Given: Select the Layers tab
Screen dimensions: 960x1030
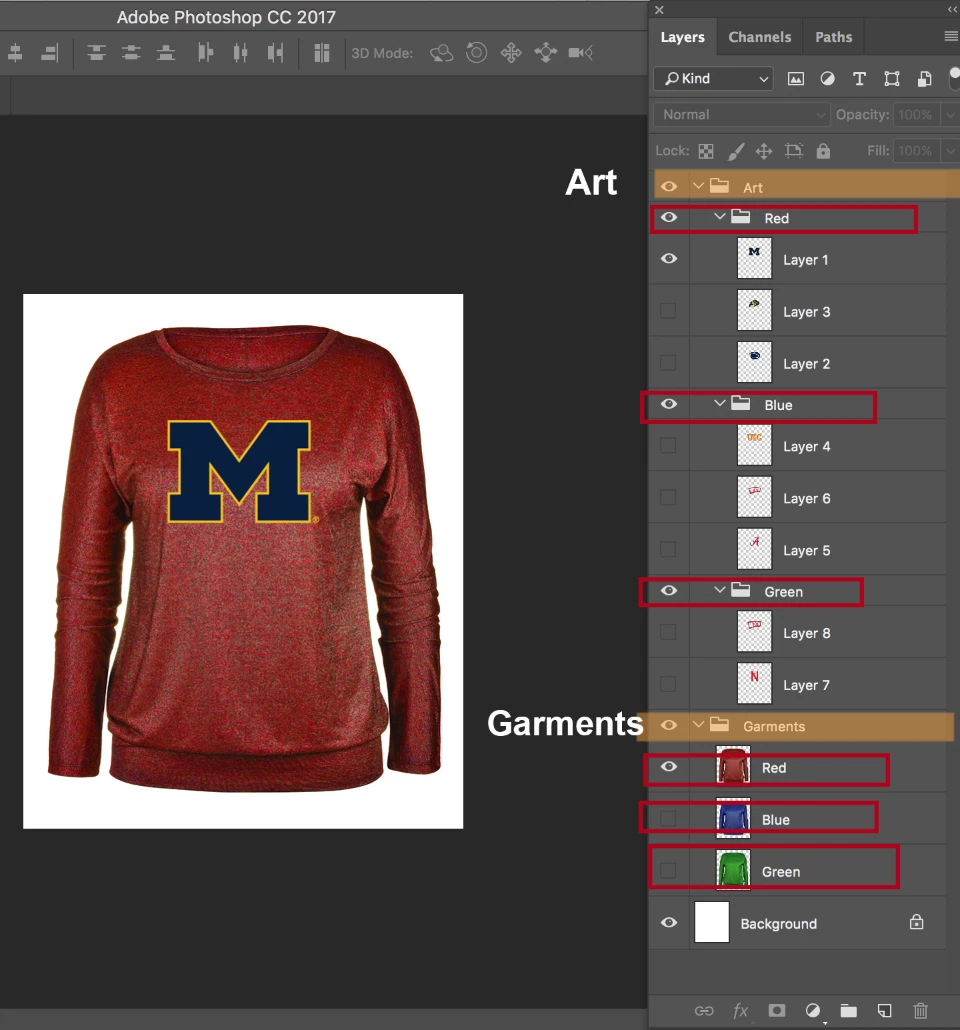Looking at the screenshot, I should click(x=683, y=37).
